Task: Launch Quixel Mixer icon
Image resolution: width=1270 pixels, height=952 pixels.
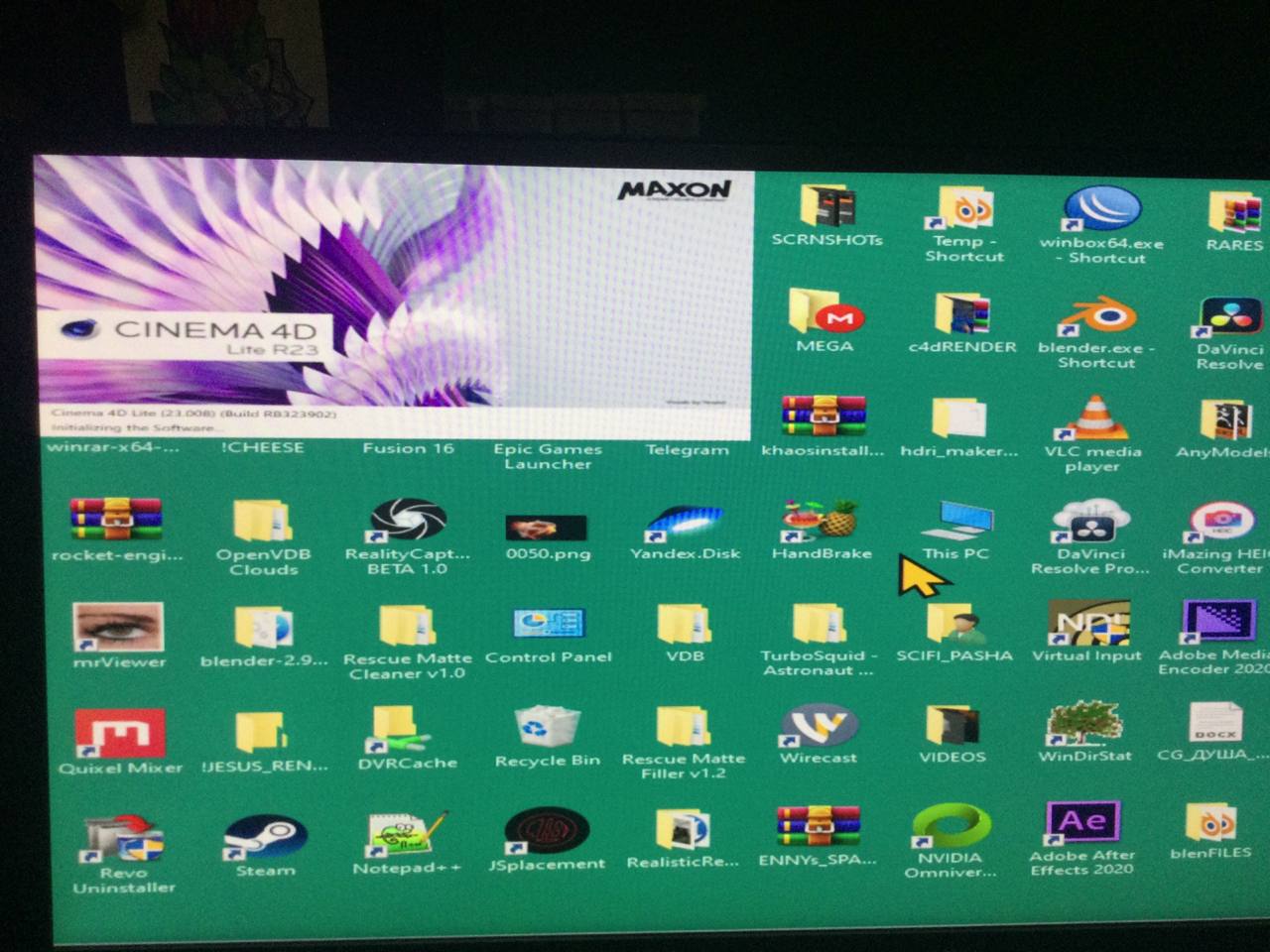Action: (120, 733)
